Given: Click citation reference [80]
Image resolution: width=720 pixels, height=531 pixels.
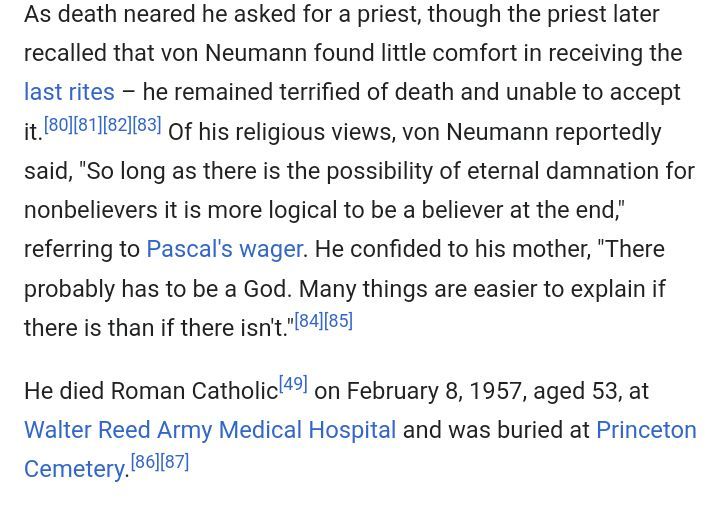Looking at the screenshot, I should (x=58, y=125).
